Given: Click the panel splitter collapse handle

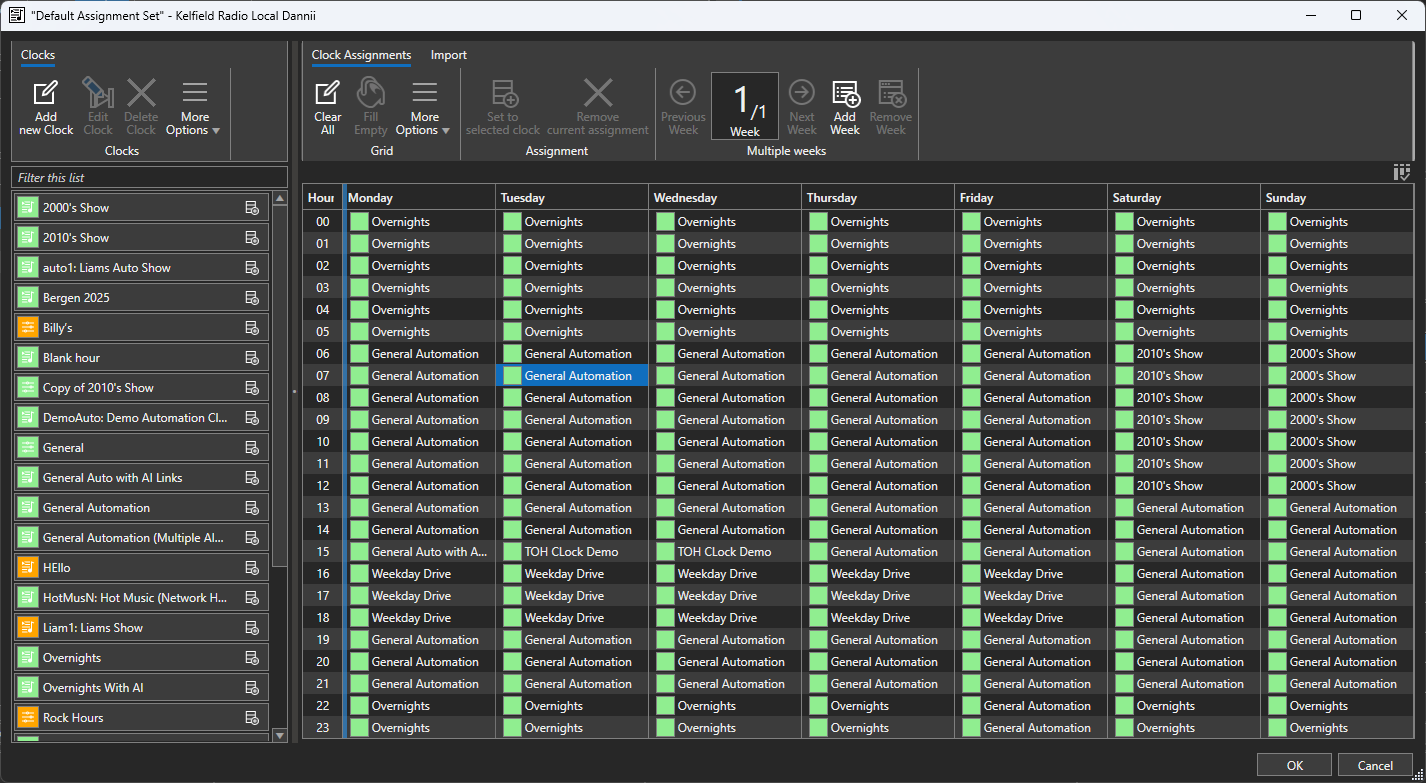Looking at the screenshot, I should [294, 392].
